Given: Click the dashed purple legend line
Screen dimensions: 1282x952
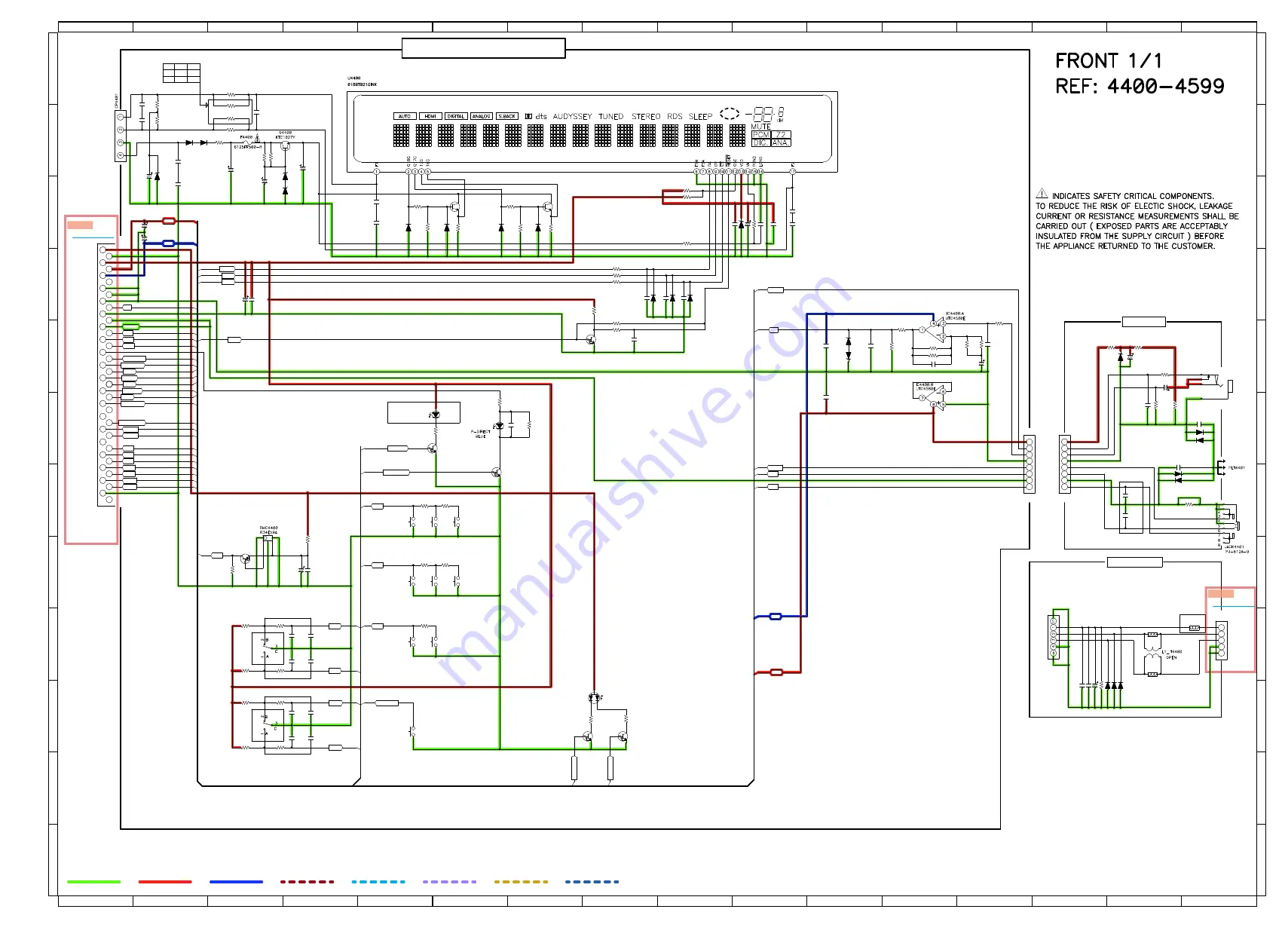Looking at the screenshot, I should click(x=450, y=881).
